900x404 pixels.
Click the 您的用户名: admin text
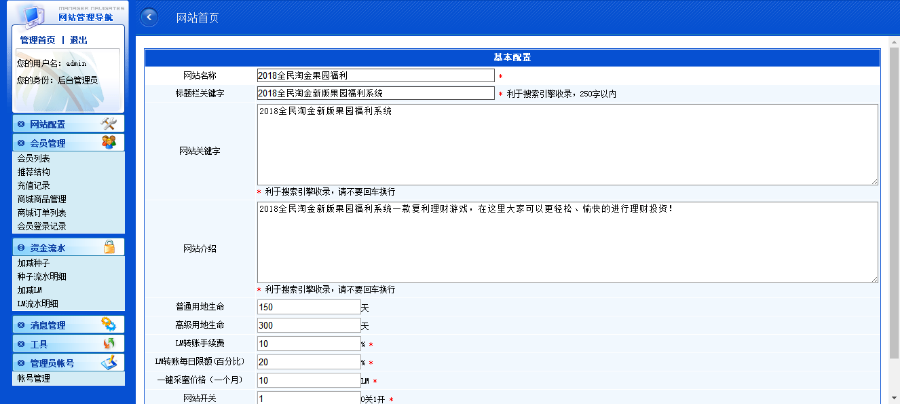tap(51, 63)
